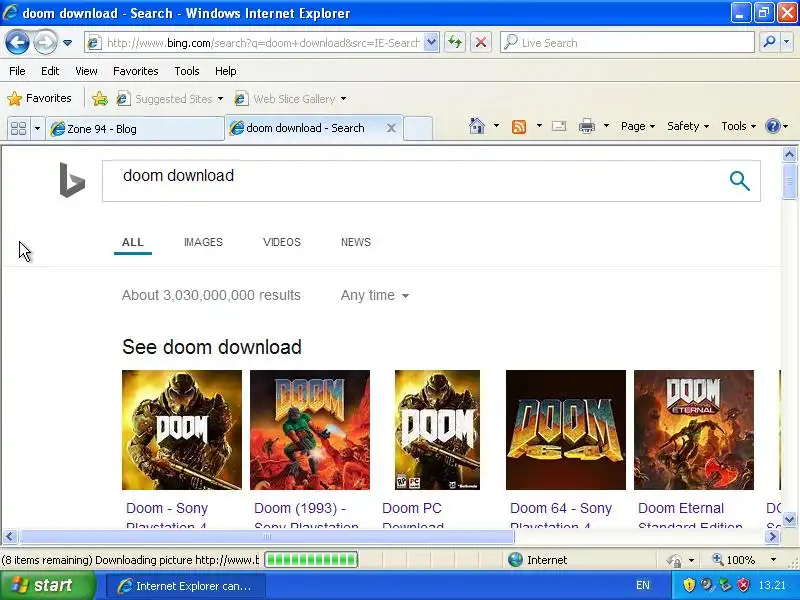Expand the address bar history dropdown
The image size is (800, 600).
click(431, 43)
